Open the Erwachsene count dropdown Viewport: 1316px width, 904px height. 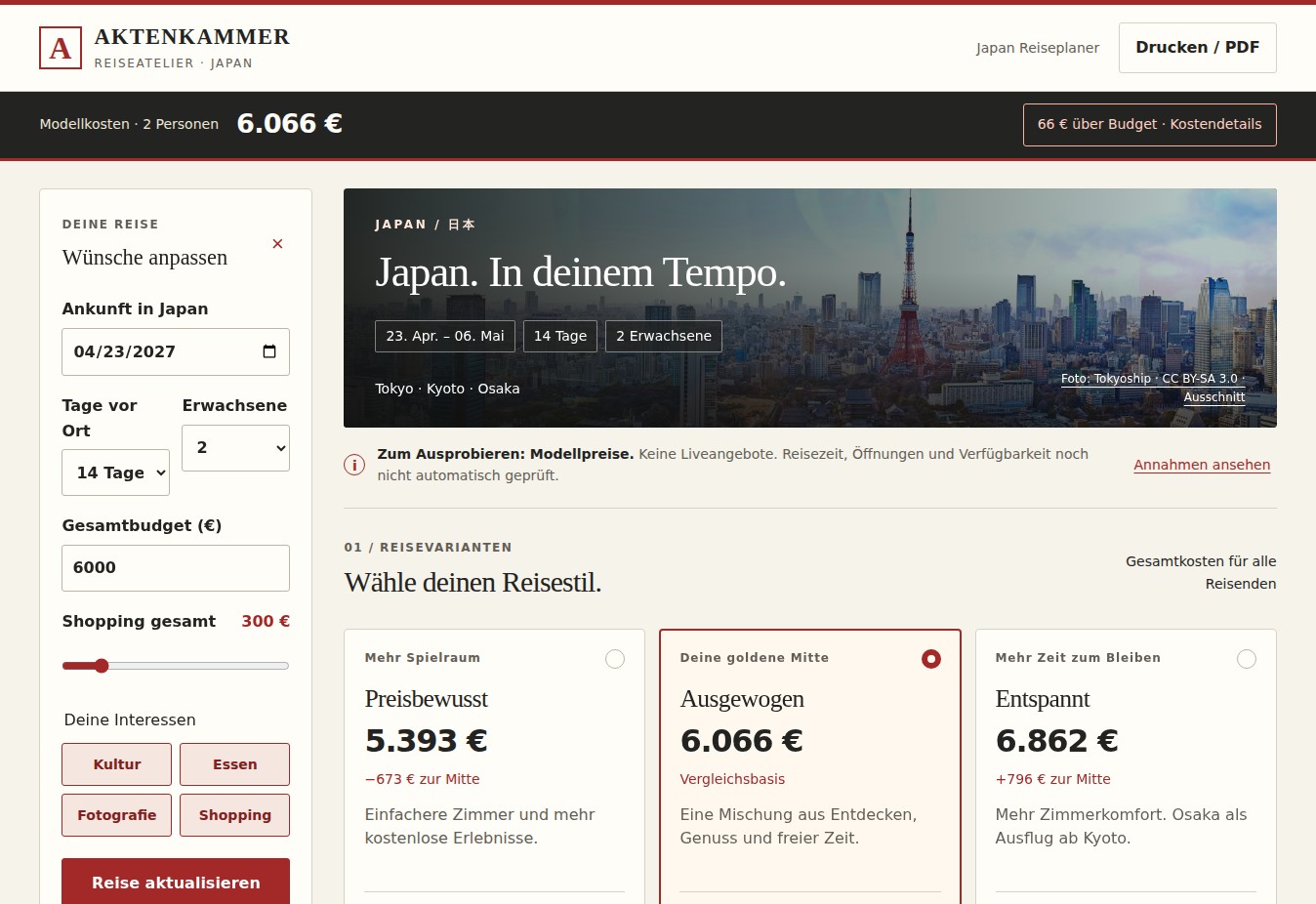click(236, 448)
